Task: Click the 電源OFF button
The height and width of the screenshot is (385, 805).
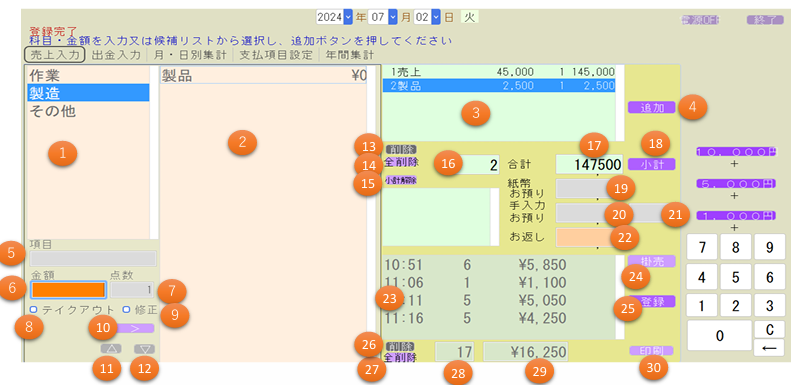Action: tap(700, 20)
